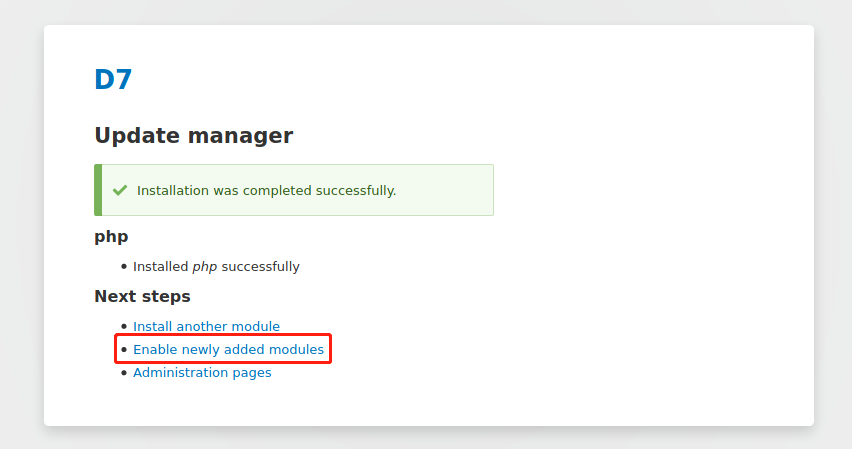Click bullet before Administration pages

124,373
